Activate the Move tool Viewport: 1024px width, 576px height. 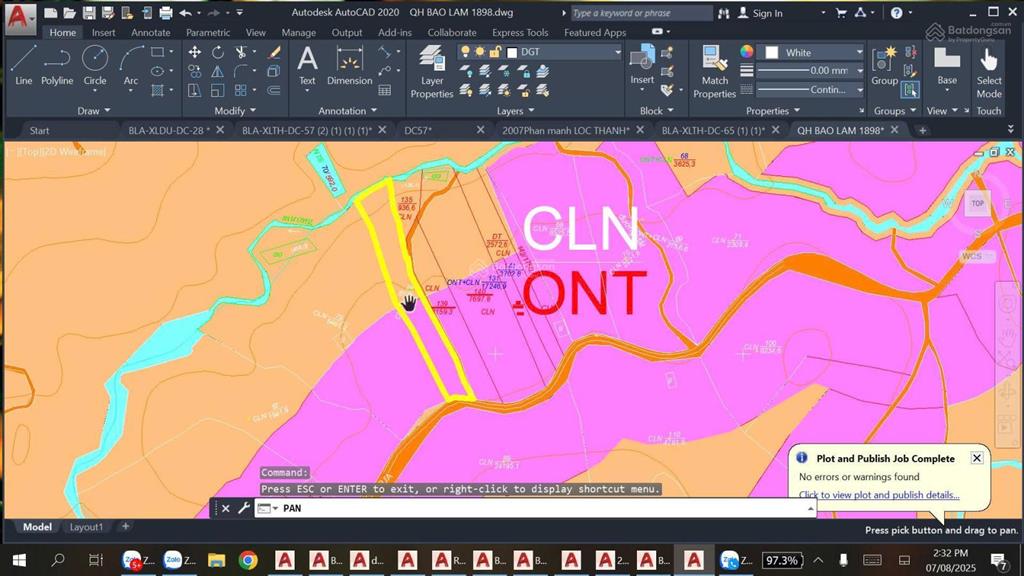point(195,52)
